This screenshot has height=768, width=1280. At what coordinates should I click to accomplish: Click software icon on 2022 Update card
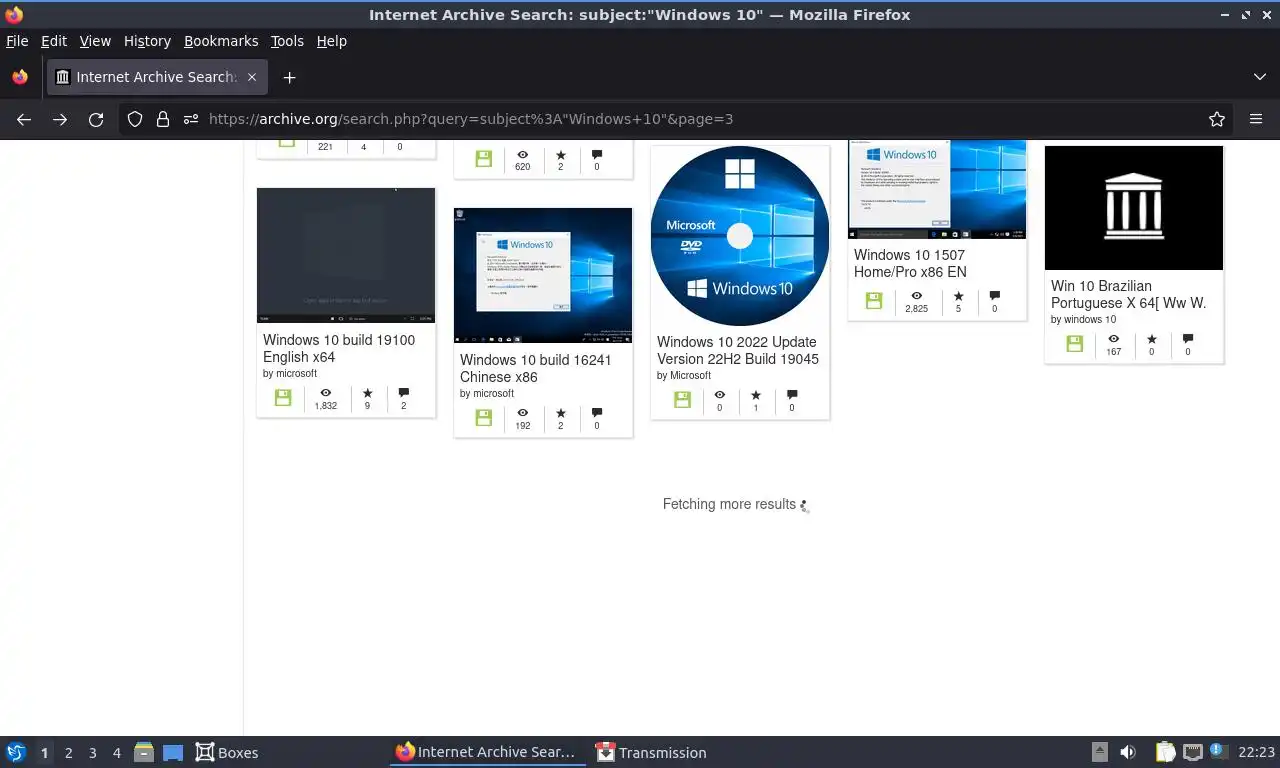(x=682, y=399)
